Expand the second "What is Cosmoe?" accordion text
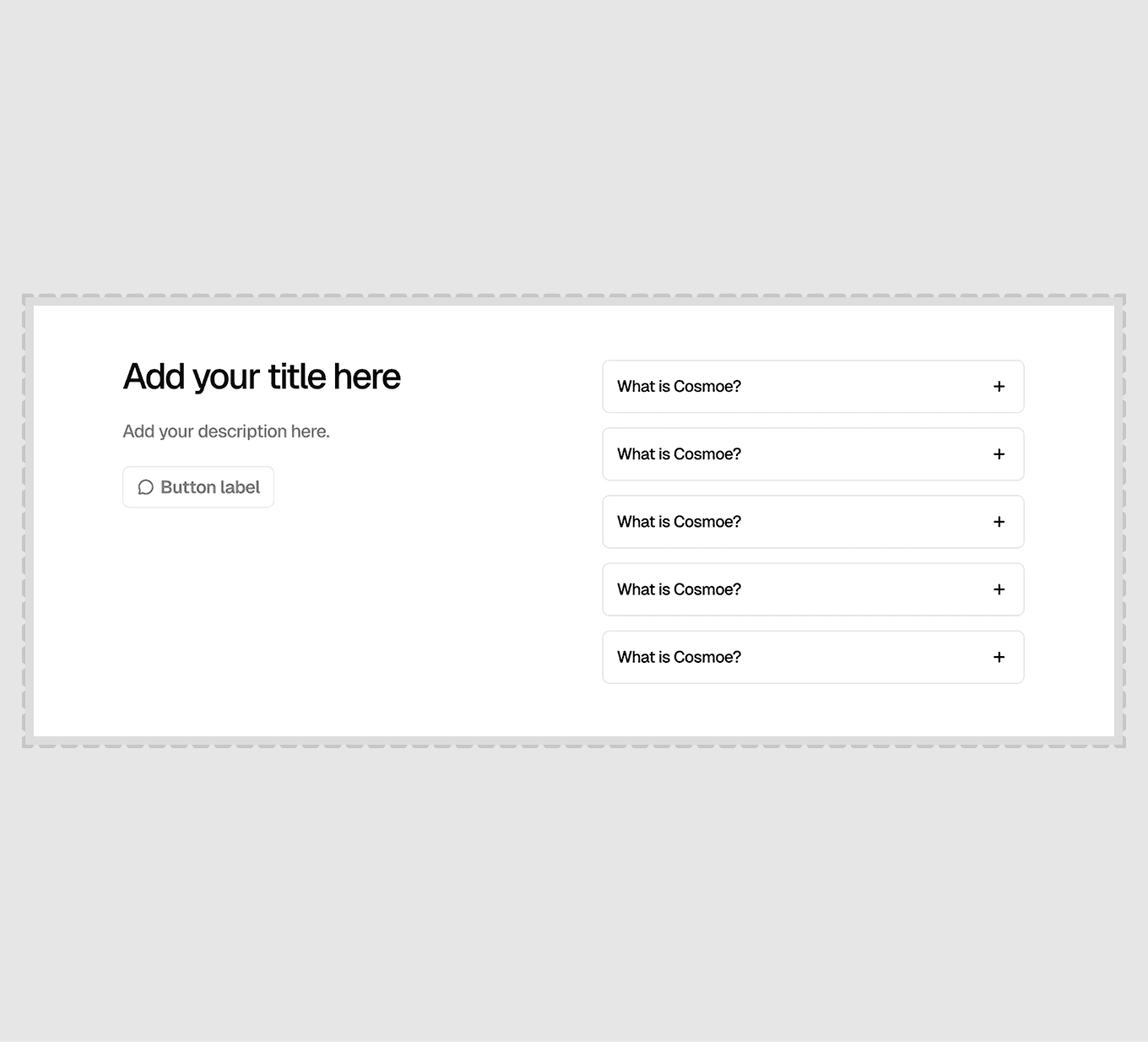This screenshot has width=1148, height=1042. pos(679,454)
